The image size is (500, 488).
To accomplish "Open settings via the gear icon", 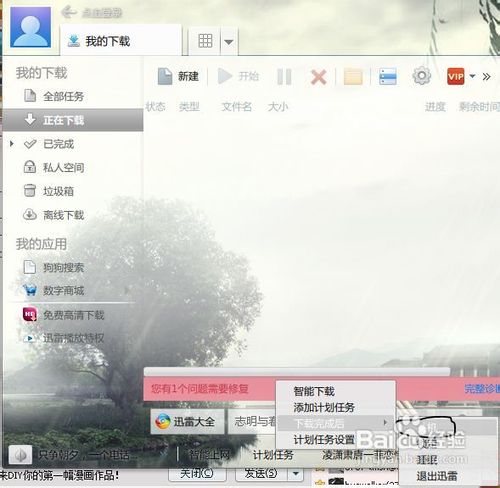I will pyautogui.click(x=422, y=76).
